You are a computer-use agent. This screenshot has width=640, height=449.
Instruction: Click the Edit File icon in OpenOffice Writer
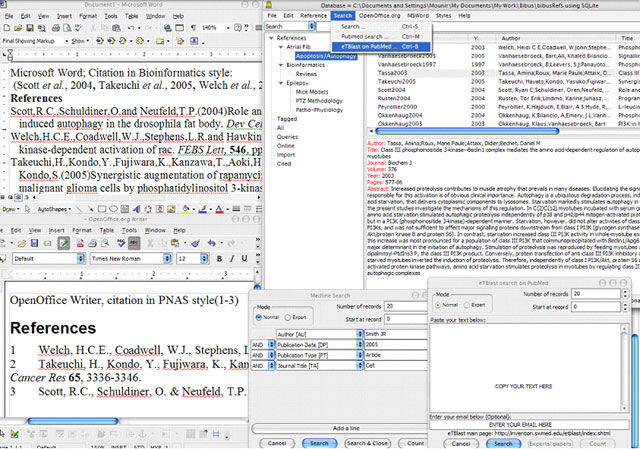pos(63,243)
